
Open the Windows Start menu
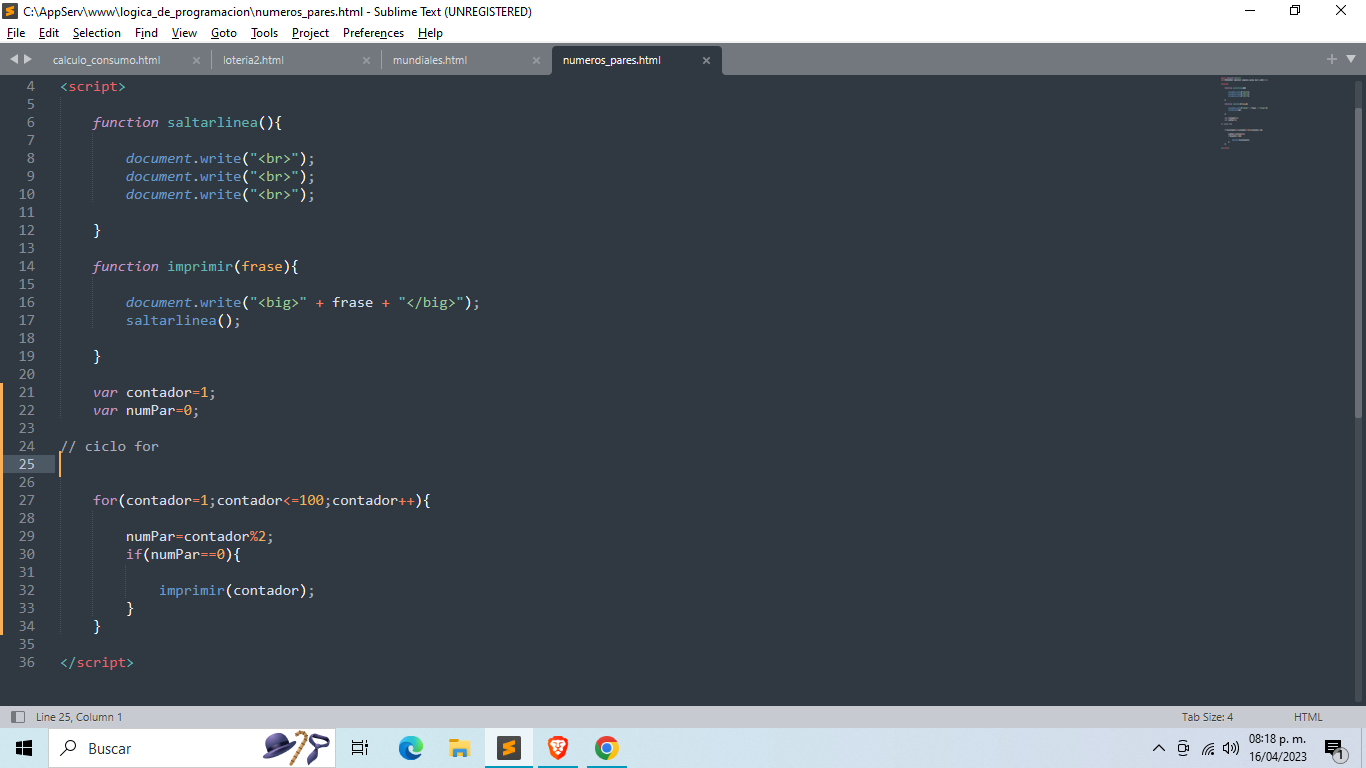24,748
